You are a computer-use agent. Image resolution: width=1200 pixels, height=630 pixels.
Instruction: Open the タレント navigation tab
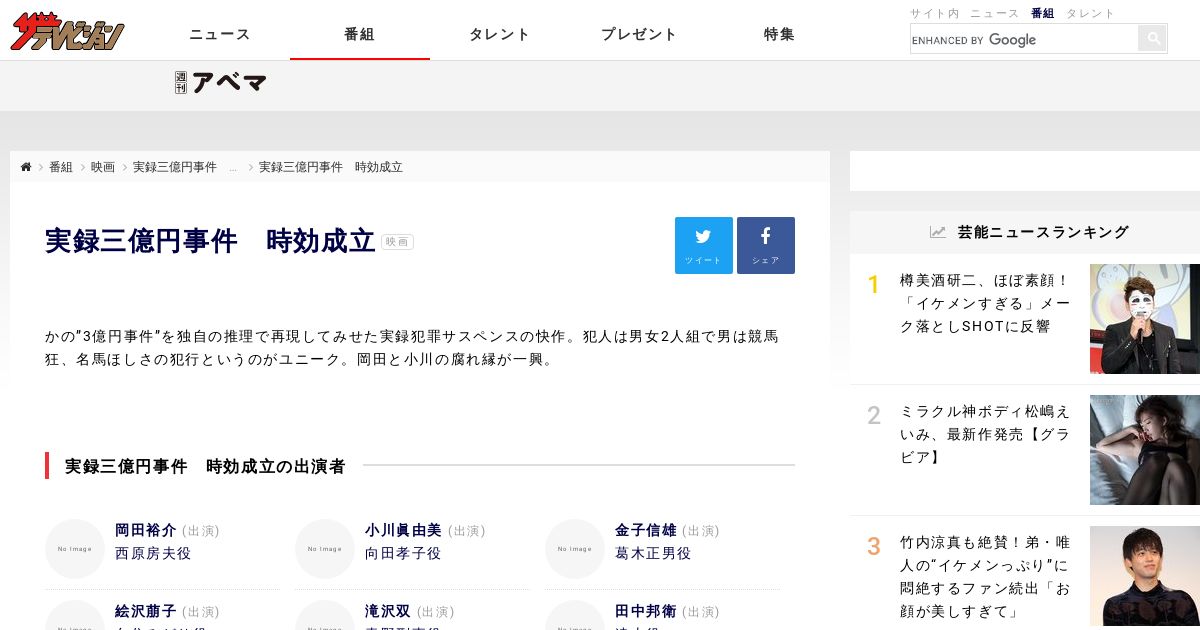[x=500, y=34]
